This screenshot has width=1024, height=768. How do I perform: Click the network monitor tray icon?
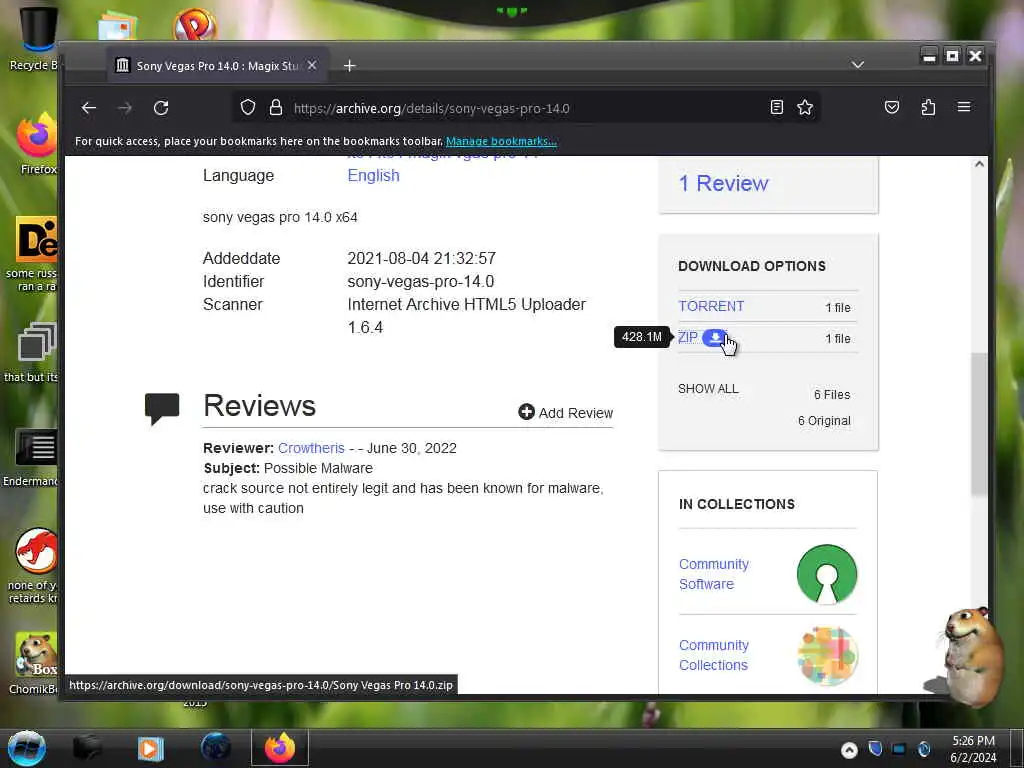pos(899,748)
